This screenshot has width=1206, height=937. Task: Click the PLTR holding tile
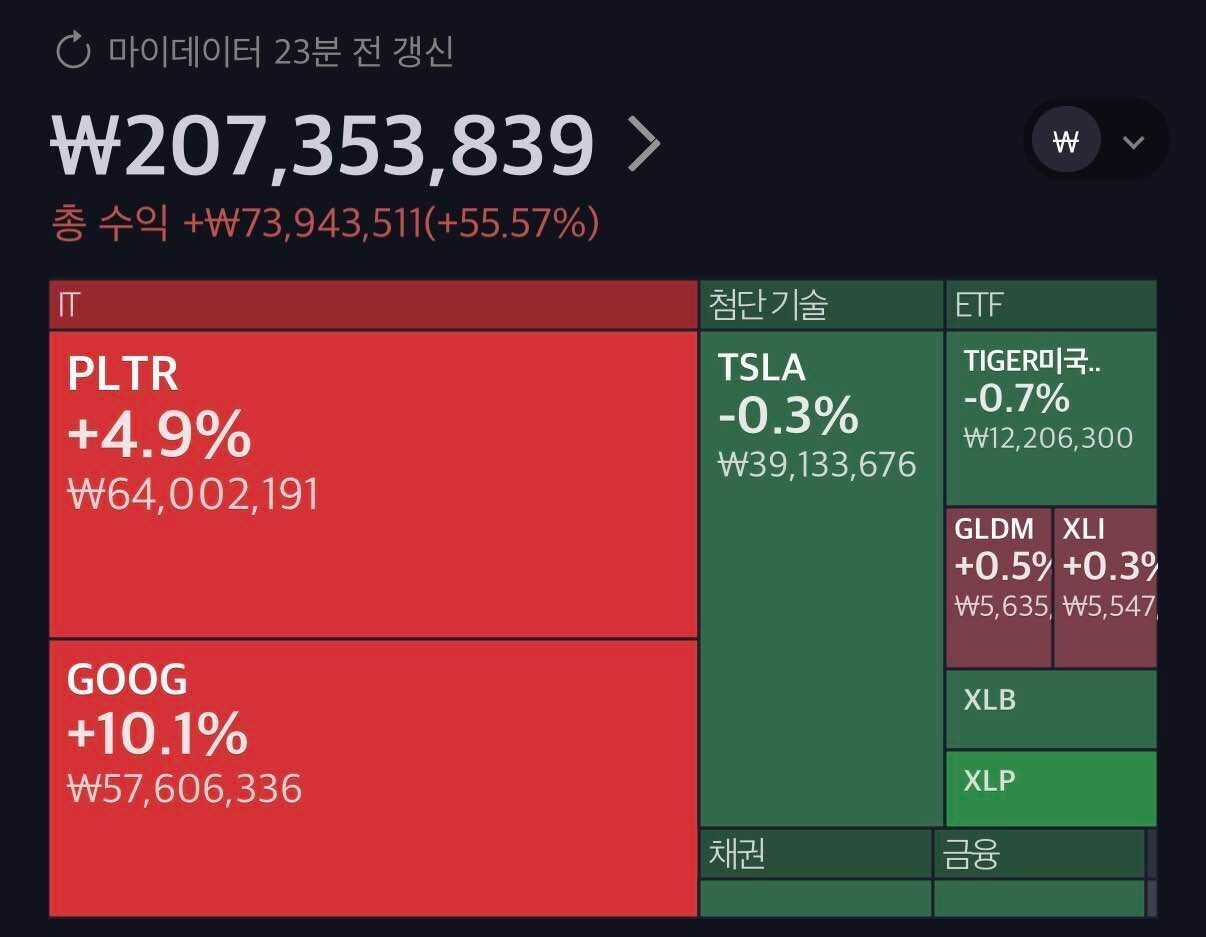click(x=372, y=484)
